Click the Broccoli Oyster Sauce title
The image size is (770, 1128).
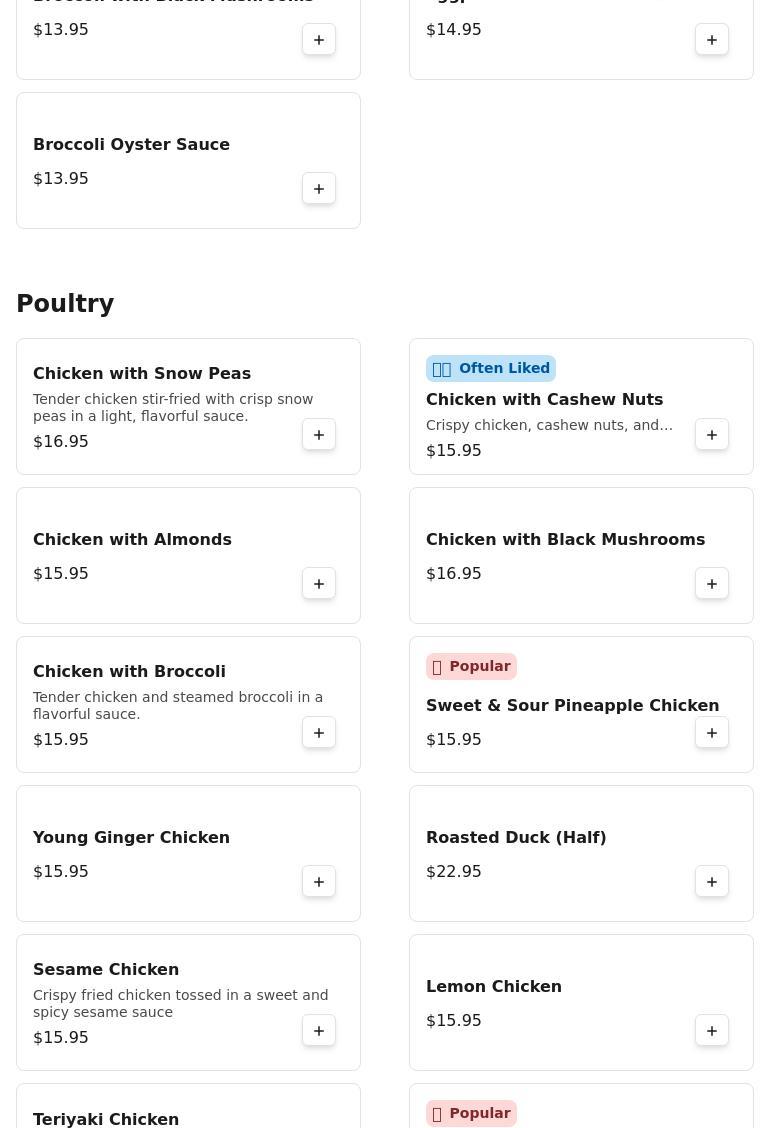point(131,145)
